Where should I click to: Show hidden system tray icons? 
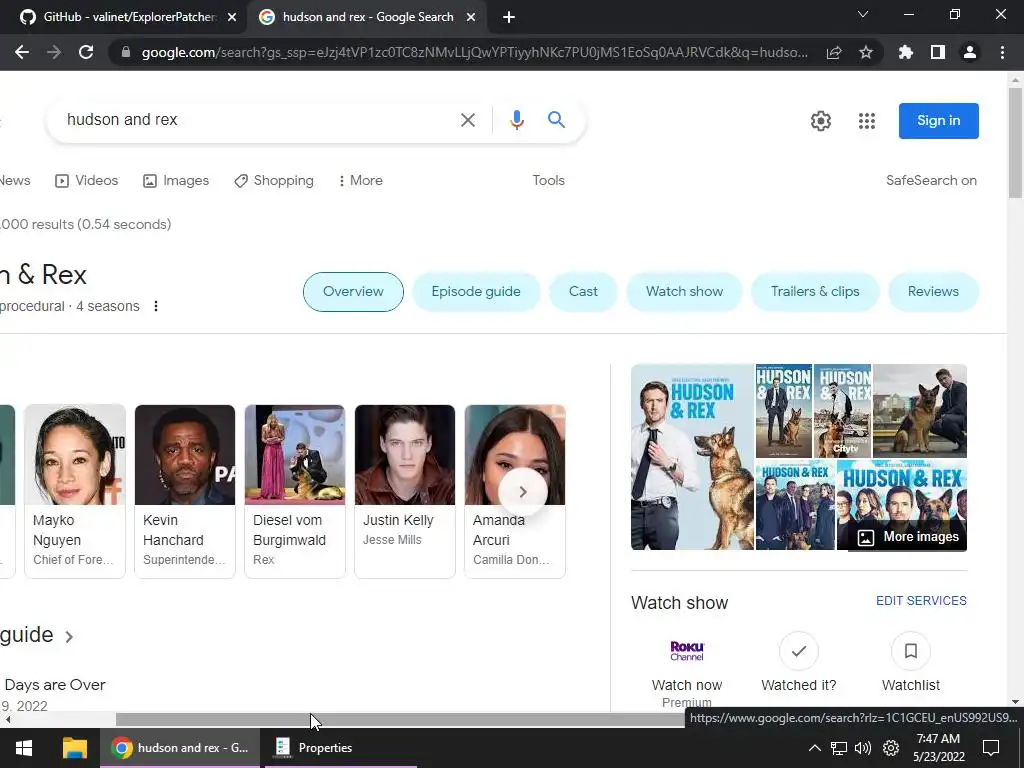point(814,748)
